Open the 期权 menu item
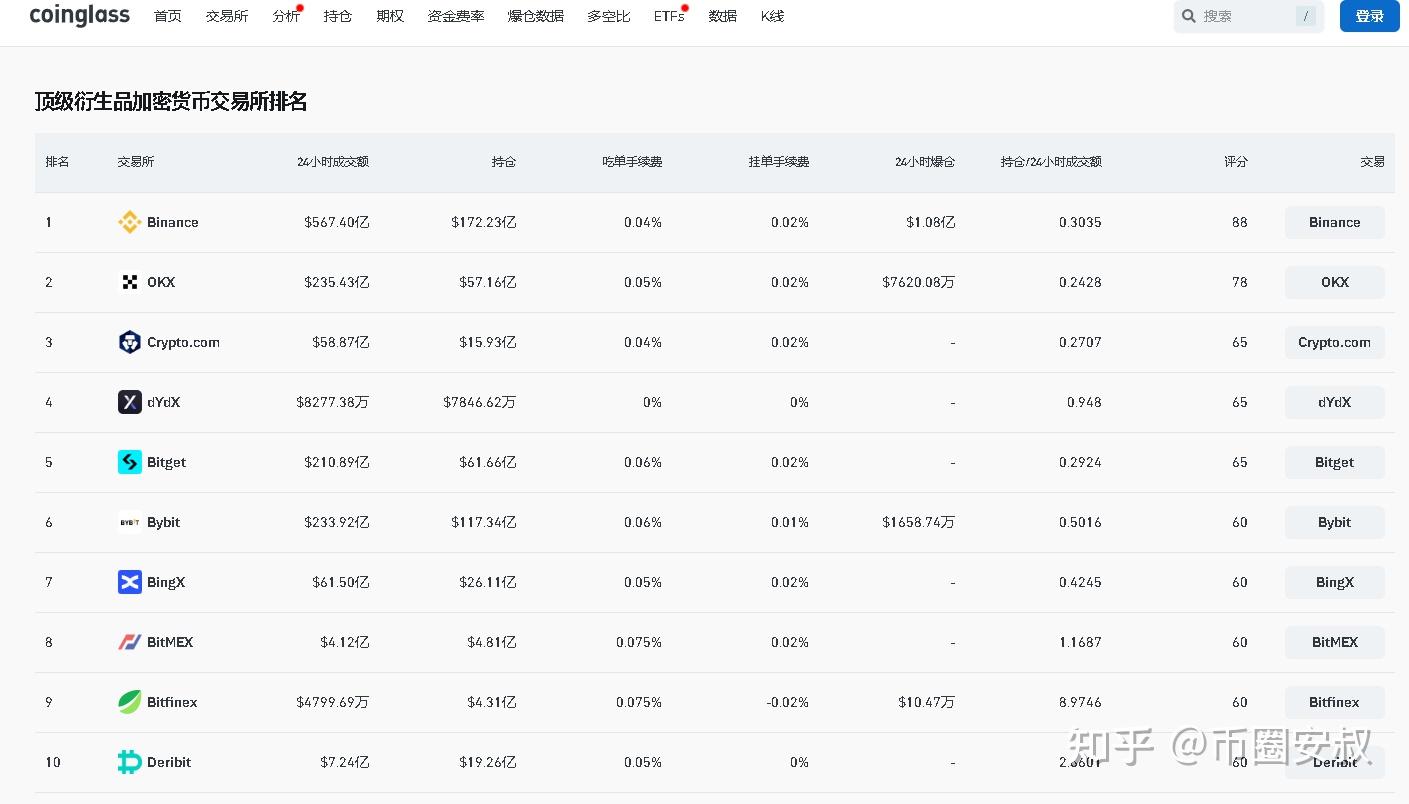 [390, 16]
